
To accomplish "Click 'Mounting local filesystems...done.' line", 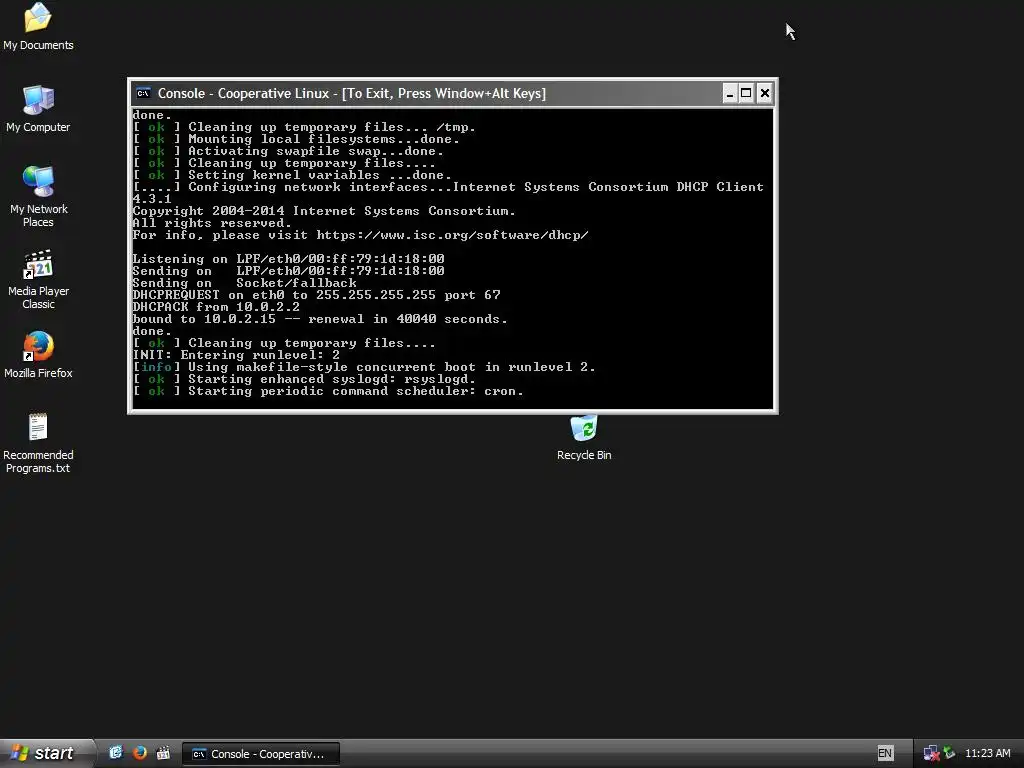I will (296, 139).
